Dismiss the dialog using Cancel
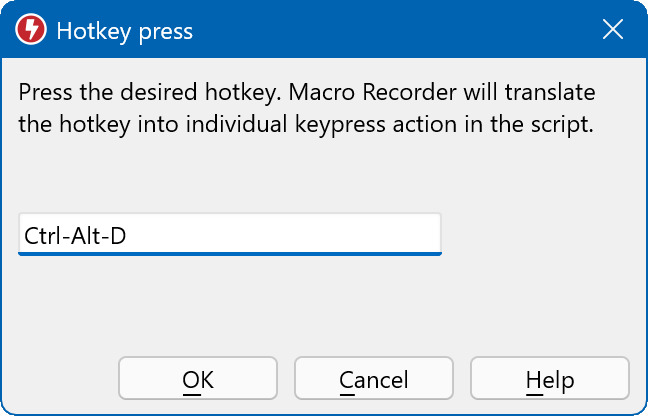The width and height of the screenshot is (648, 416). tap(373, 380)
